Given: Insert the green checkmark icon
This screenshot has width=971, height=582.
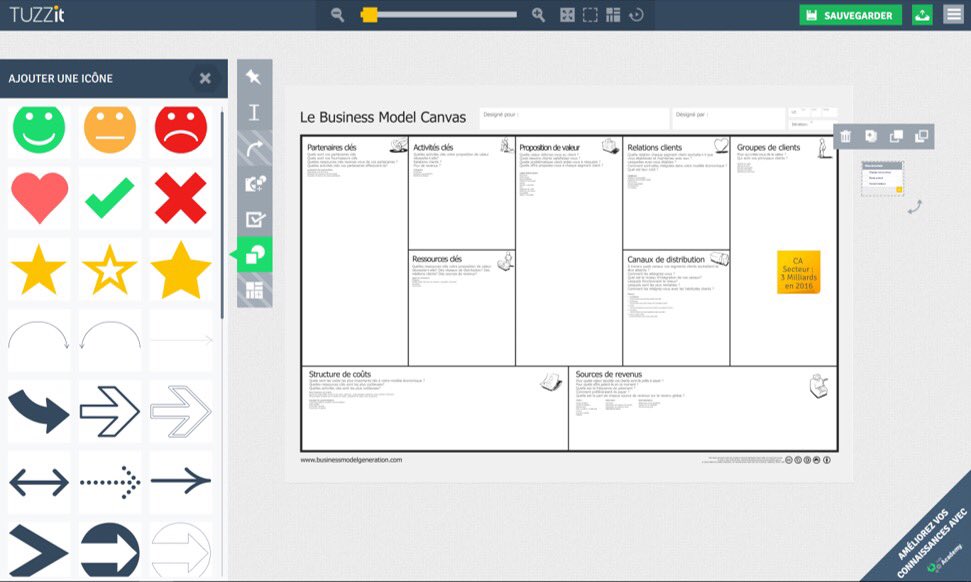Looking at the screenshot, I should [110, 198].
